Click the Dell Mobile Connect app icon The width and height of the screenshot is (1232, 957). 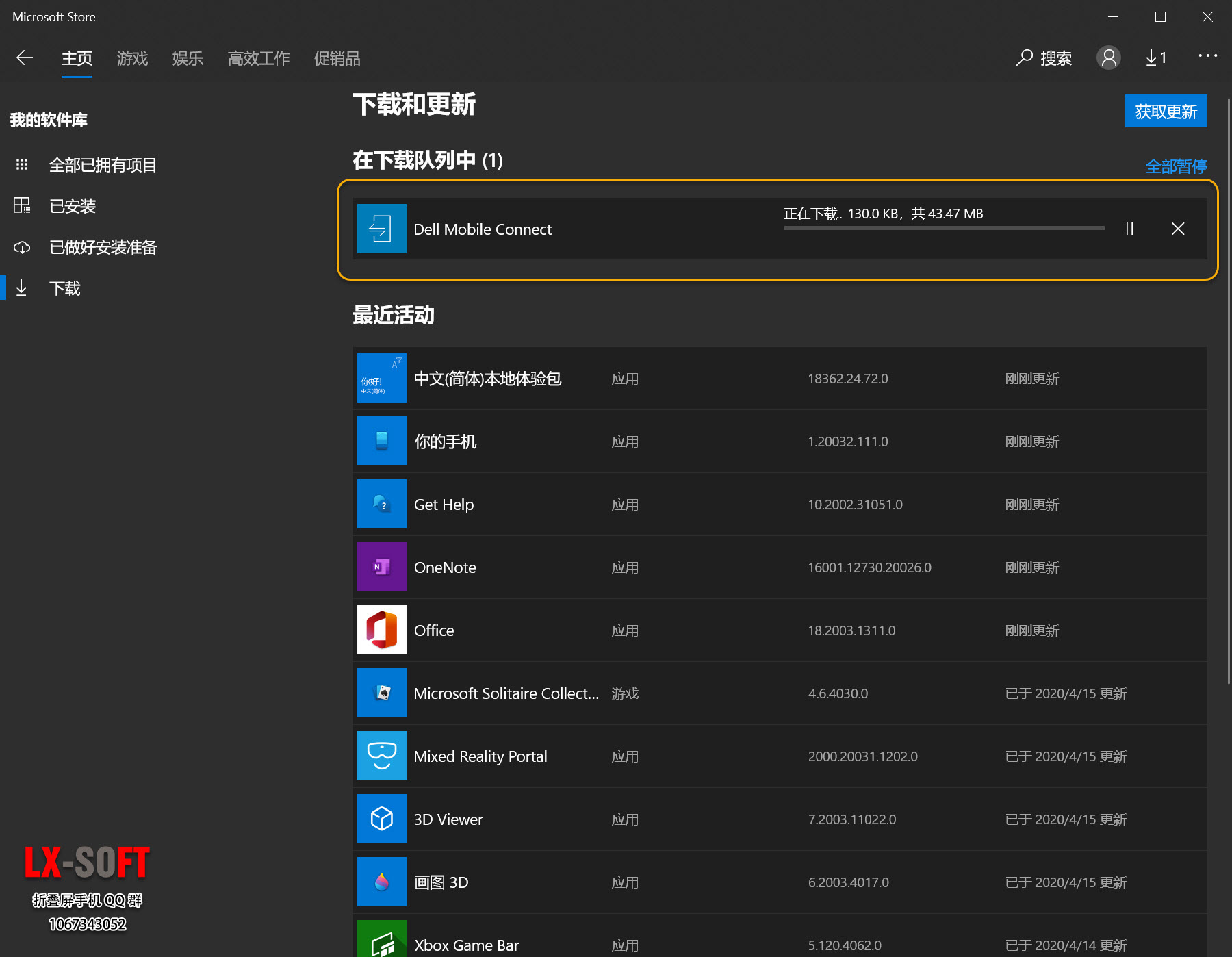click(x=382, y=229)
